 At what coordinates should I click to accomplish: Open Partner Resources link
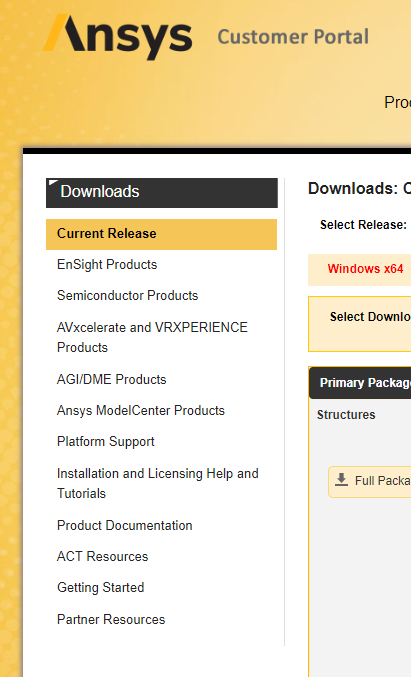pos(111,619)
